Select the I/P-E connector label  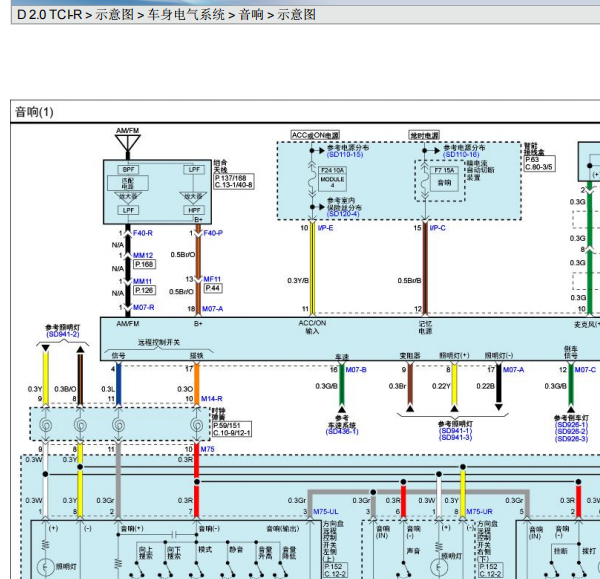coord(325,228)
